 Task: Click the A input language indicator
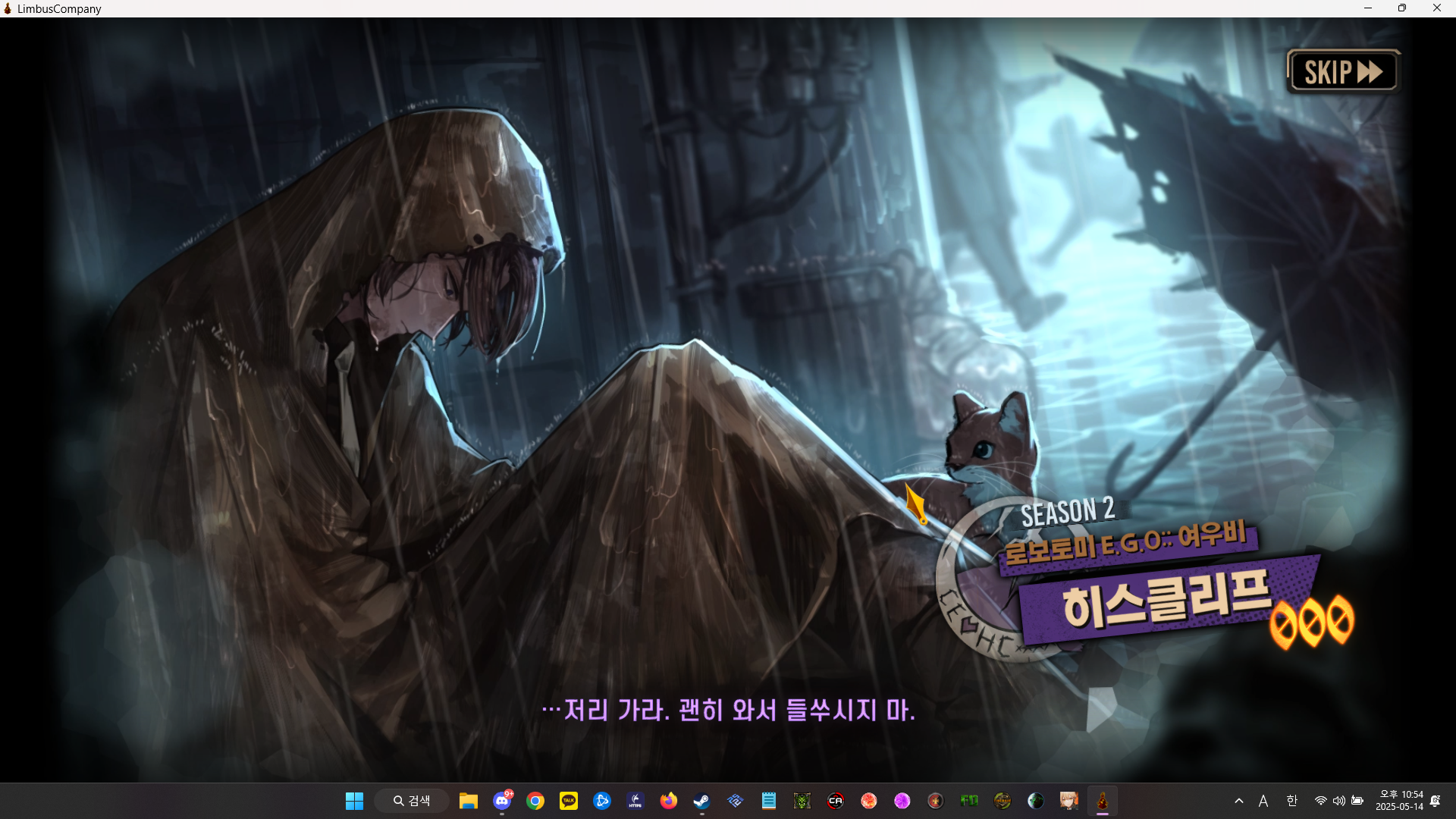[1263, 801]
